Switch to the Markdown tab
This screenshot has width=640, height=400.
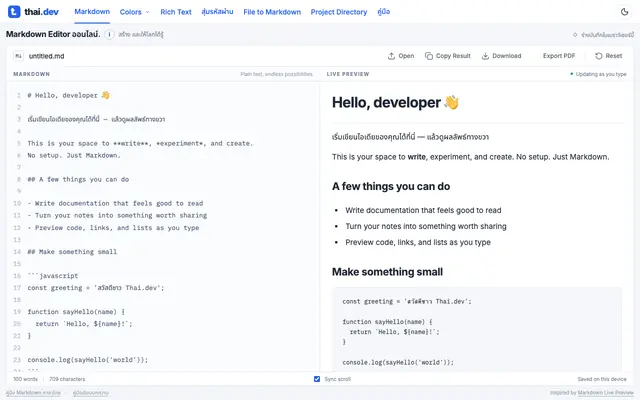(x=92, y=11)
